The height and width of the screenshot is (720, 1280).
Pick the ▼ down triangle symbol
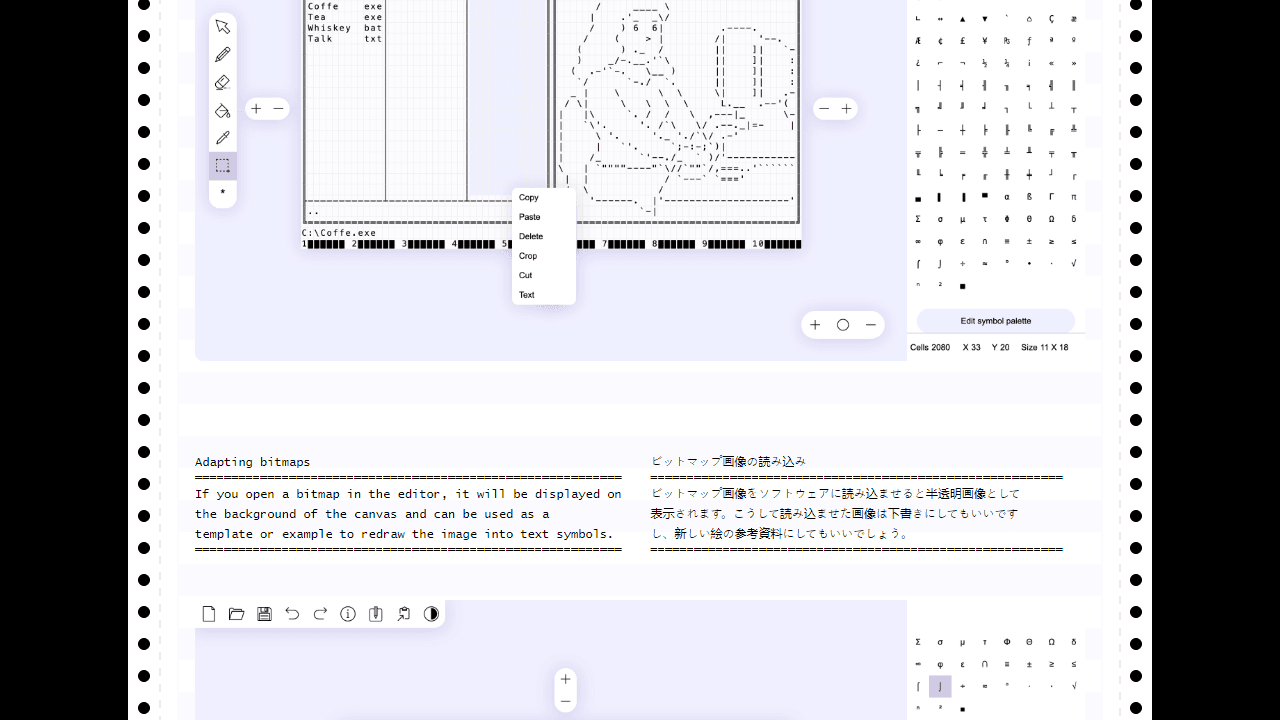(x=985, y=19)
